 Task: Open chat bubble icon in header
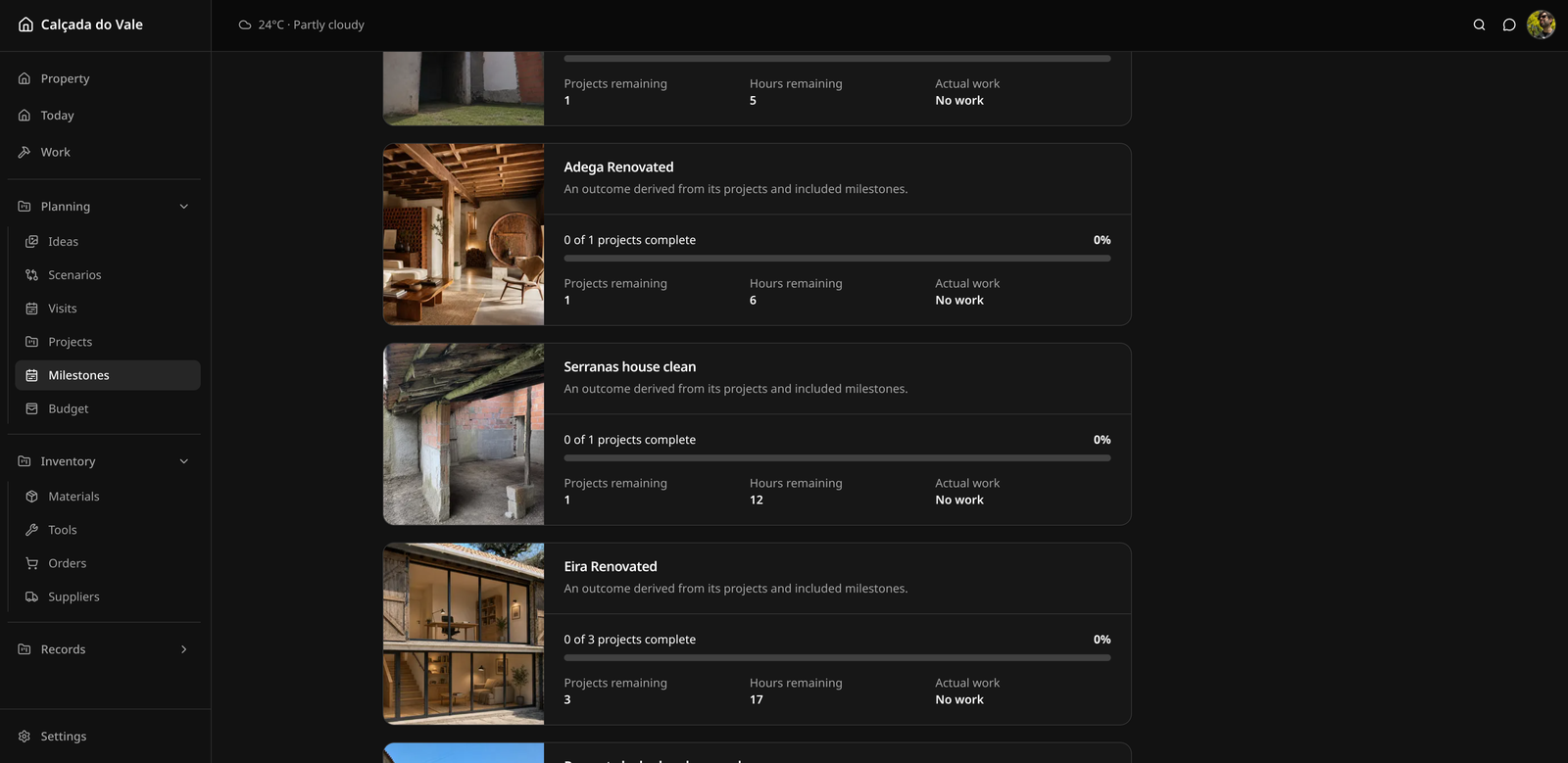[x=1509, y=24]
